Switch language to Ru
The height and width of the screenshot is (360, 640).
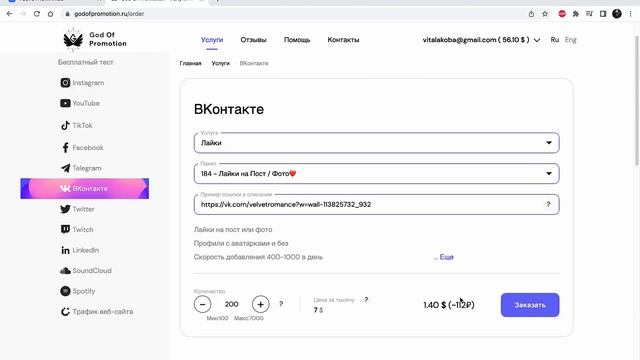pyautogui.click(x=554, y=40)
